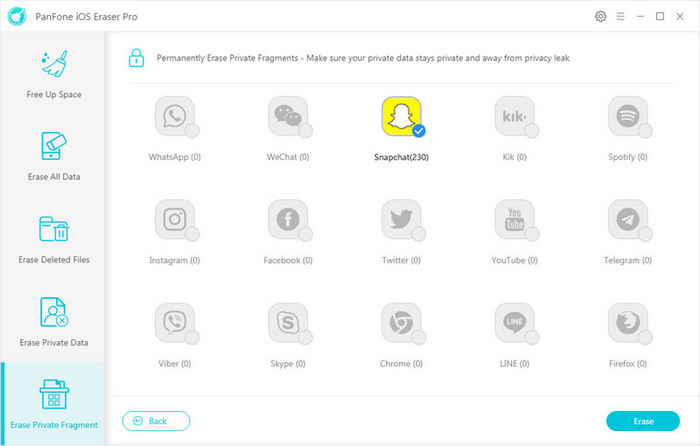The height and width of the screenshot is (446, 700).
Task: Check the Instagram selection circle
Action: [192, 234]
